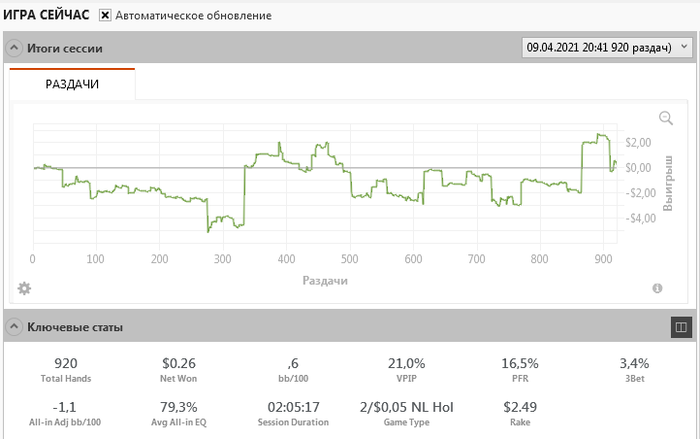Click the info icon below the graph

[658, 289]
